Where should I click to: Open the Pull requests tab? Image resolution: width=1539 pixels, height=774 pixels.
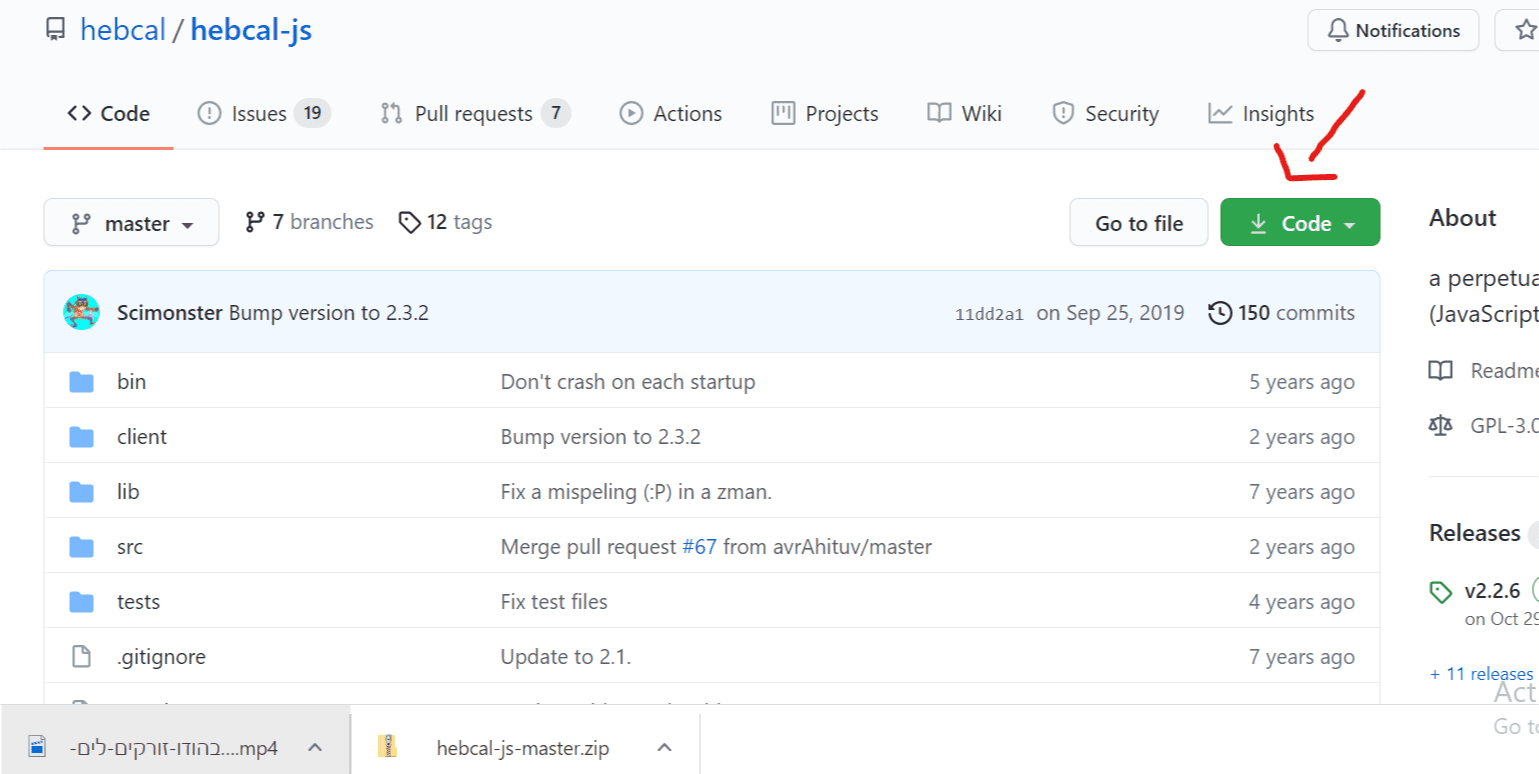(x=475, y=114)
